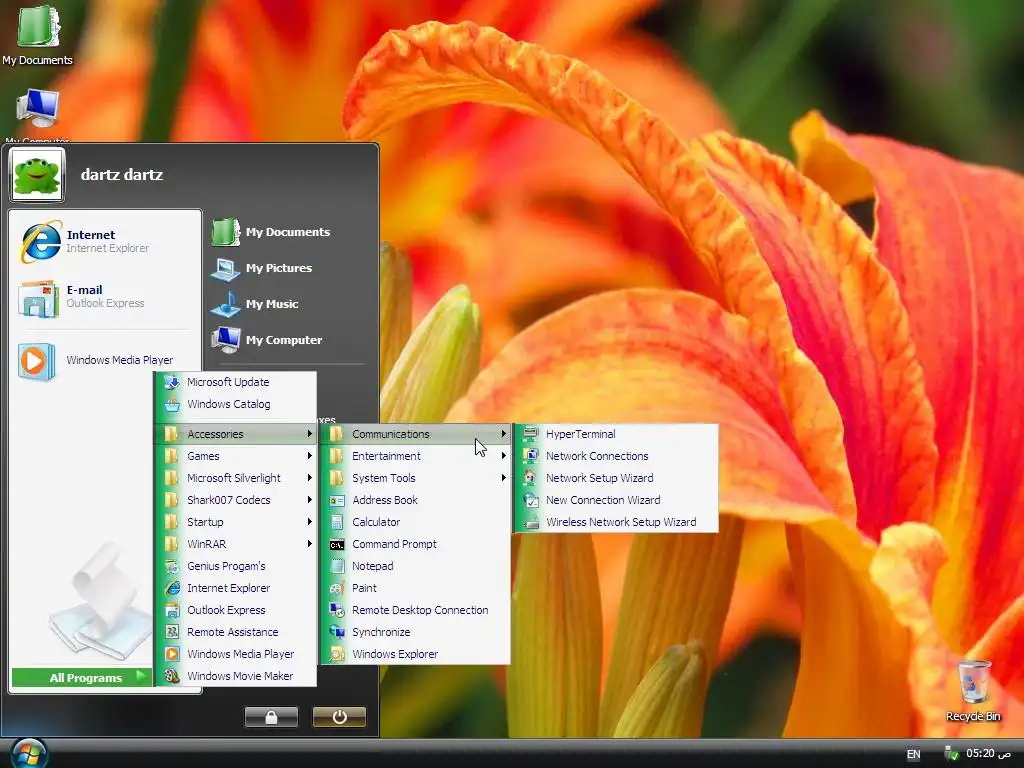The image size is (1024, 768).
Task: Launch Internet Explorer from pinned Internet entry
Action: (104, 241)
